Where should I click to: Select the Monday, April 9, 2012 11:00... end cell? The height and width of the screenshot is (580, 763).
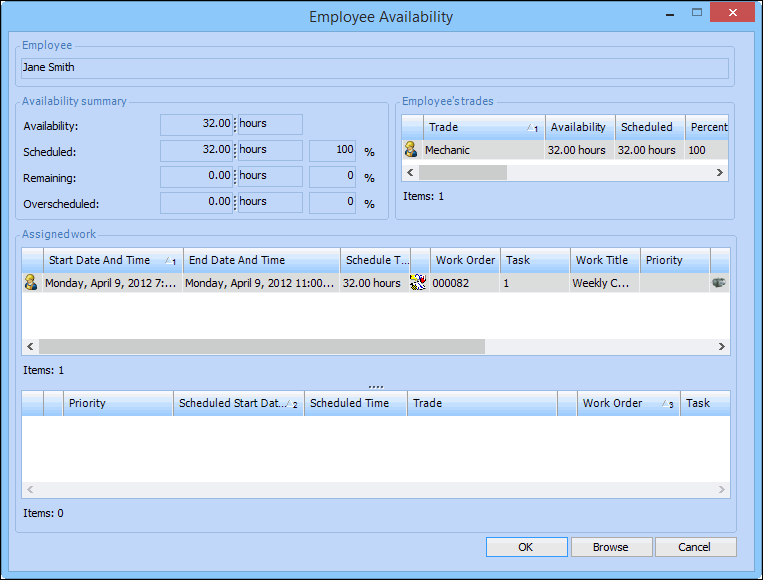pyautogui.click(x=261, y=283)
